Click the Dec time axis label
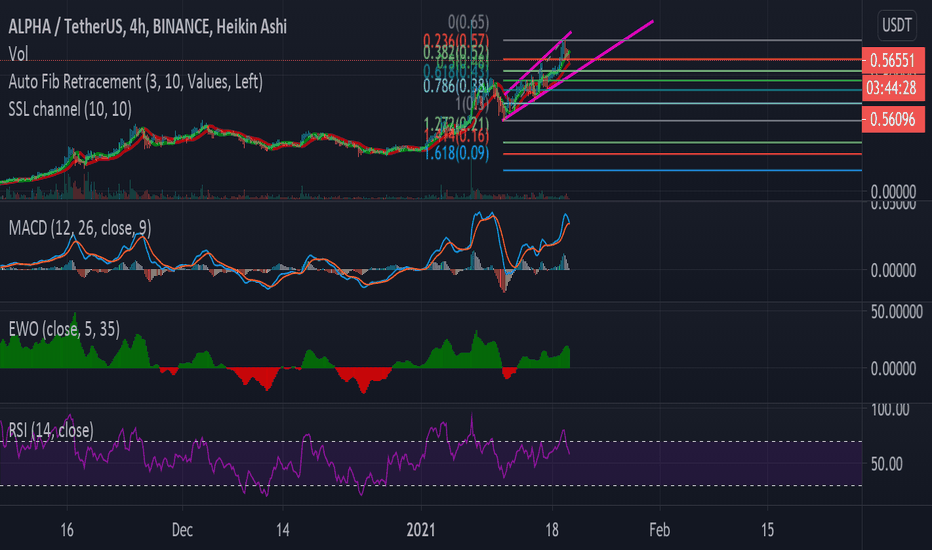 (x=182, y=530)
